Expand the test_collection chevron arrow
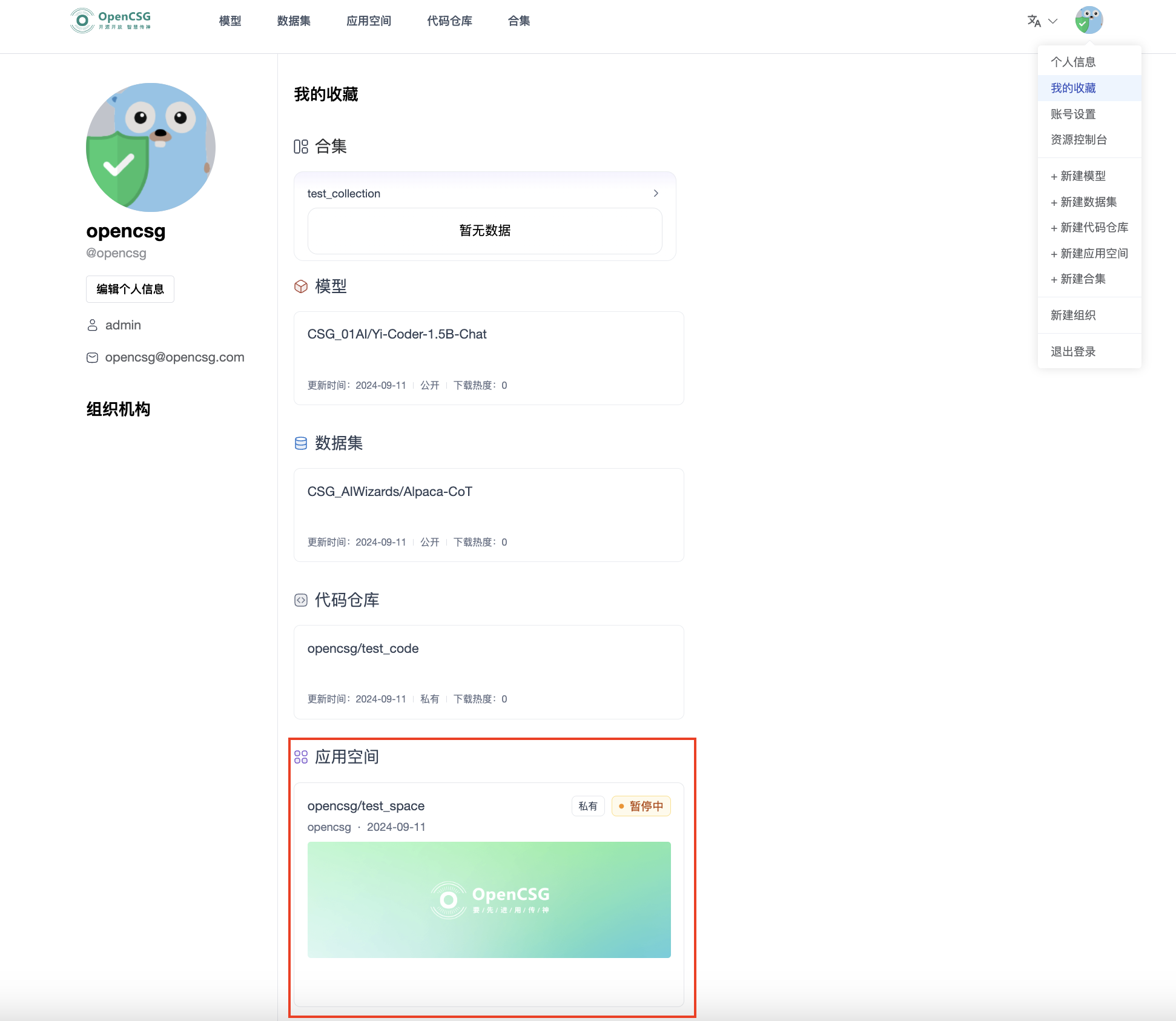The image size is (1176, 1021). [656, 193]
